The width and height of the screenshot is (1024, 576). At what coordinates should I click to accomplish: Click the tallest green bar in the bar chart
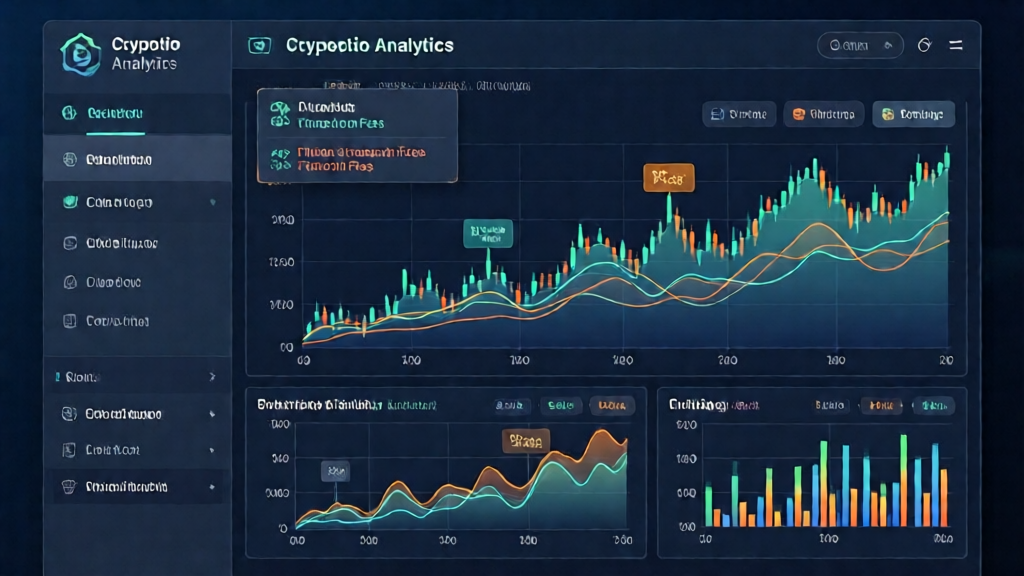pos(904,480)
